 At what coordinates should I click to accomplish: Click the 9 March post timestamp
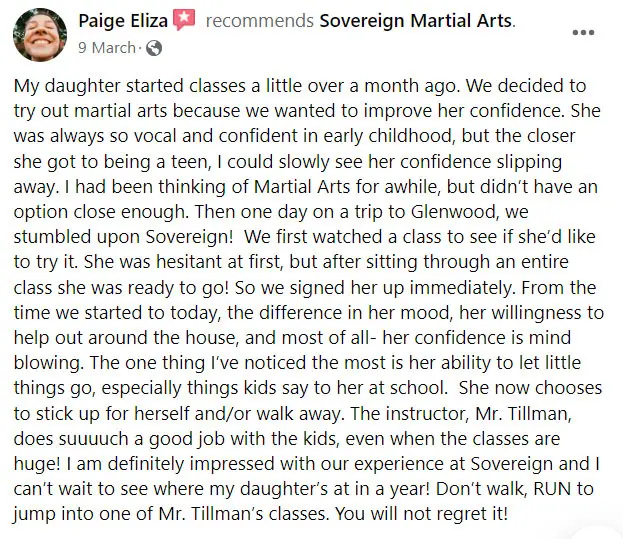click(105, 47)
